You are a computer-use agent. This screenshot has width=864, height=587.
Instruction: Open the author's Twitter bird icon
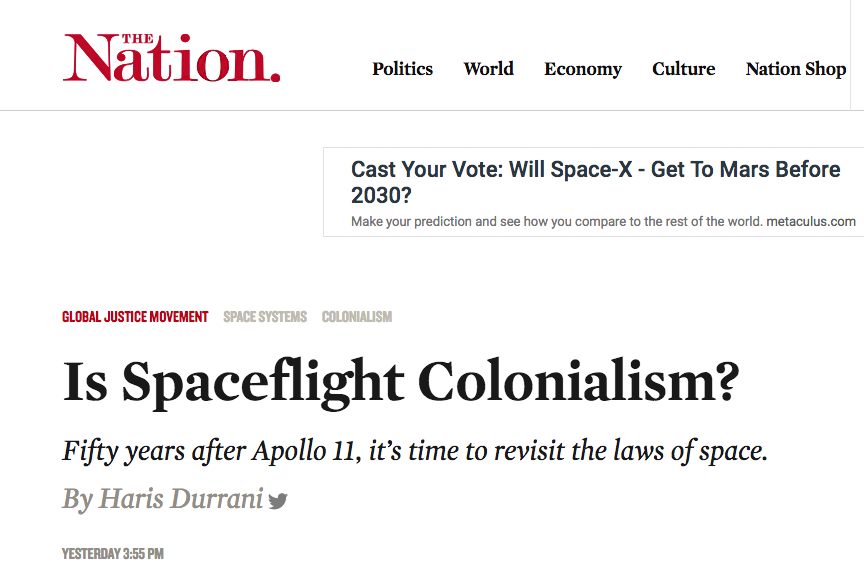[278, 501]
